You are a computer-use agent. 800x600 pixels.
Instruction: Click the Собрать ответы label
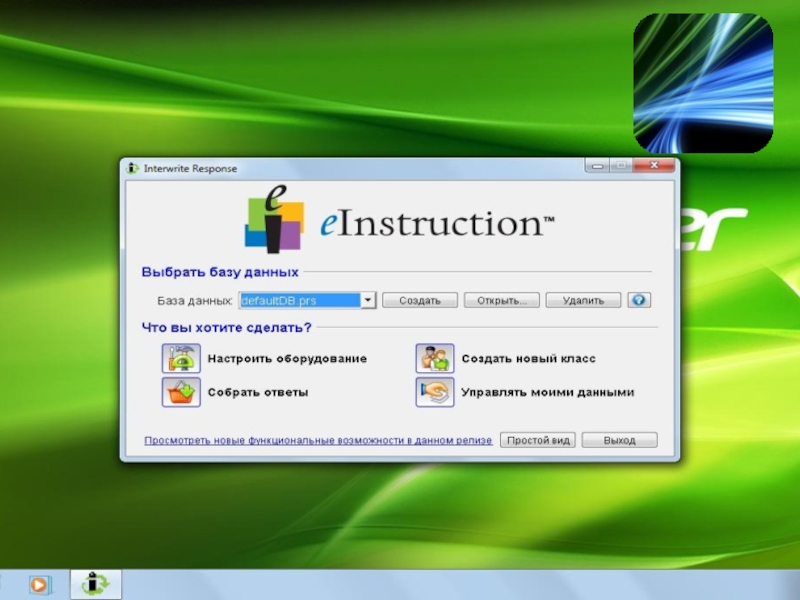tap(258, 392)
